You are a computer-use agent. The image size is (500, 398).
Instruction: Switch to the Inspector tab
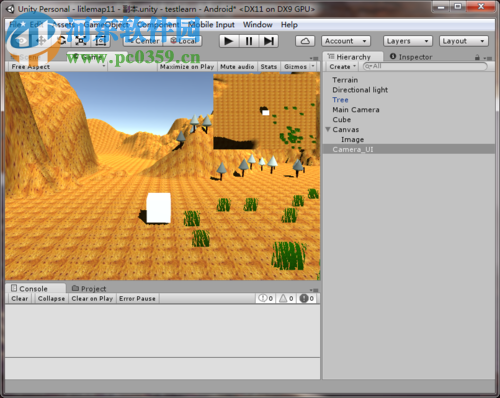click(411, 57)
